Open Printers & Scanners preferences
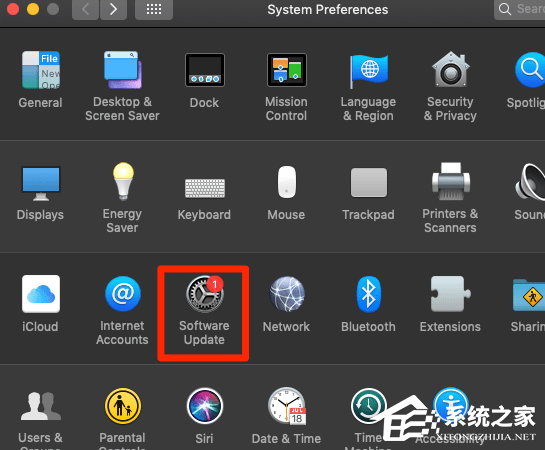545x450 pixels. [450, 181]
